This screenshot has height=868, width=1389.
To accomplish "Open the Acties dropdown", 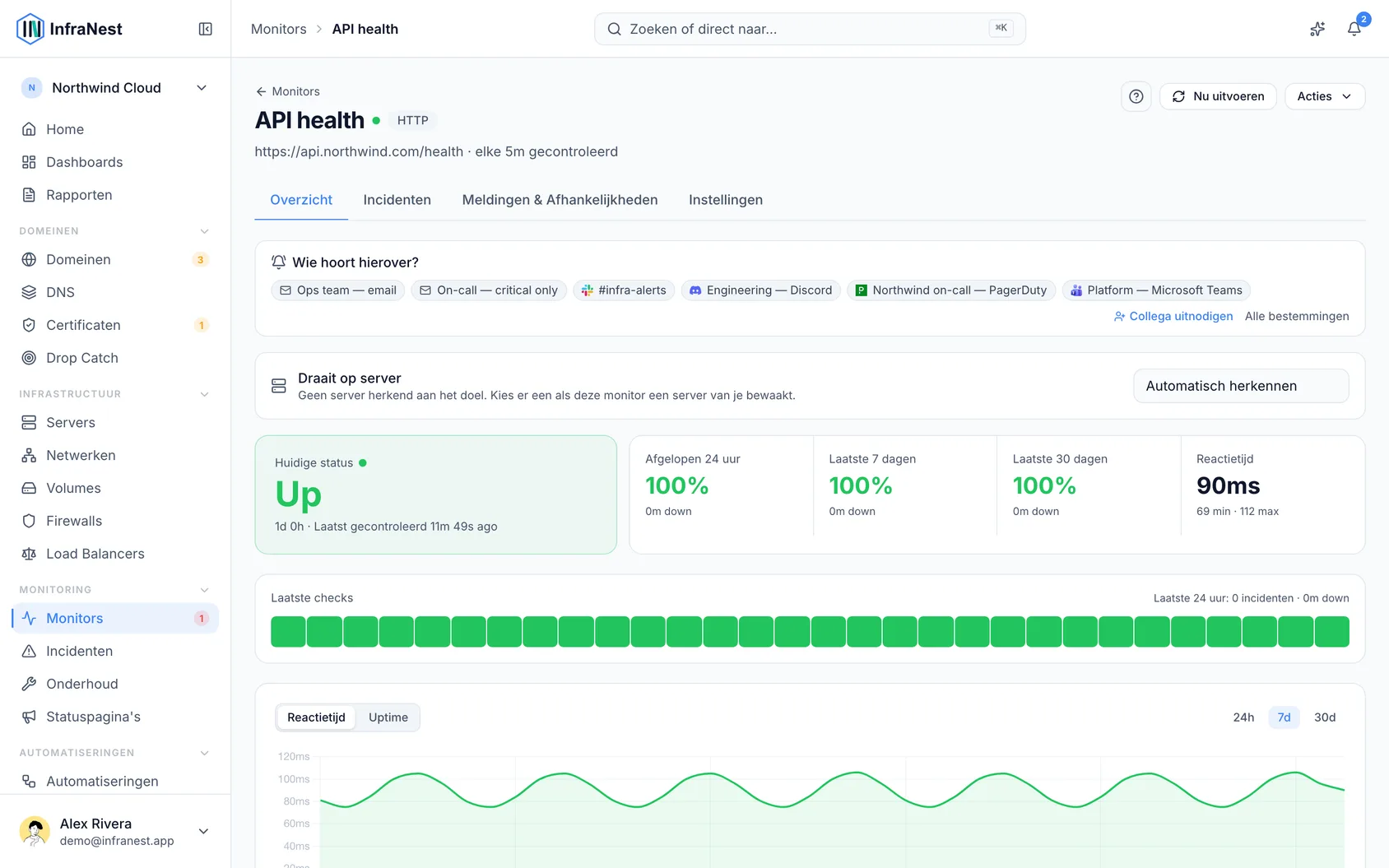I will (x=1324, y=96).
